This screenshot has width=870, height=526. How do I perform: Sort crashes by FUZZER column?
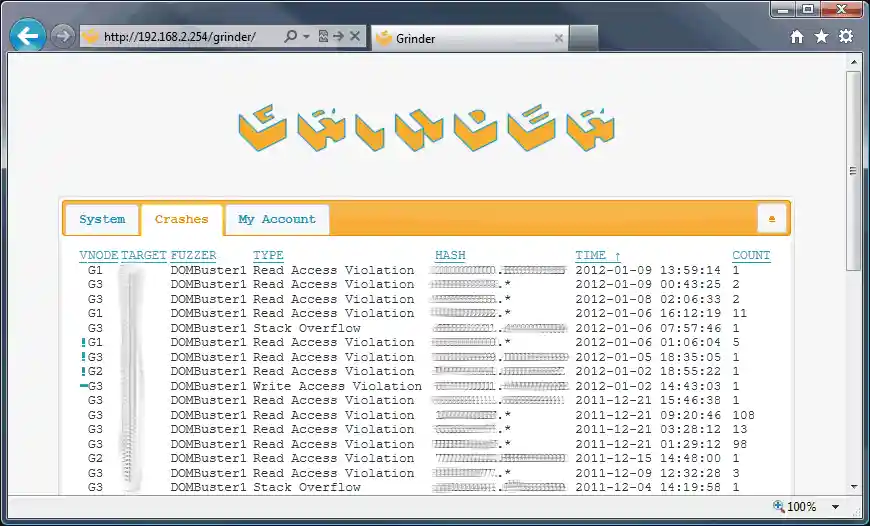pos(193,255)
